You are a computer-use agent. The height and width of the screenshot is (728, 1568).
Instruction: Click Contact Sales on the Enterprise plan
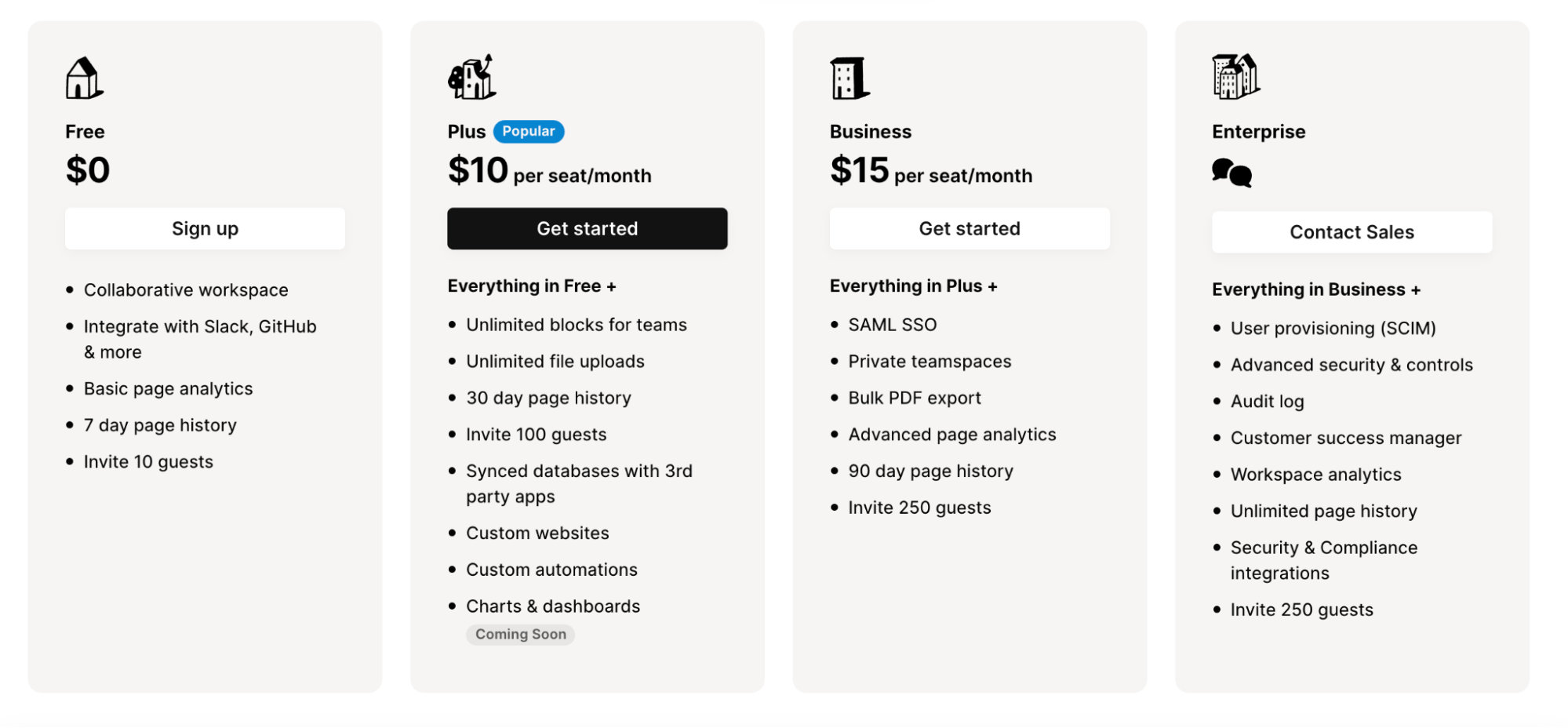click(1351, 231)
